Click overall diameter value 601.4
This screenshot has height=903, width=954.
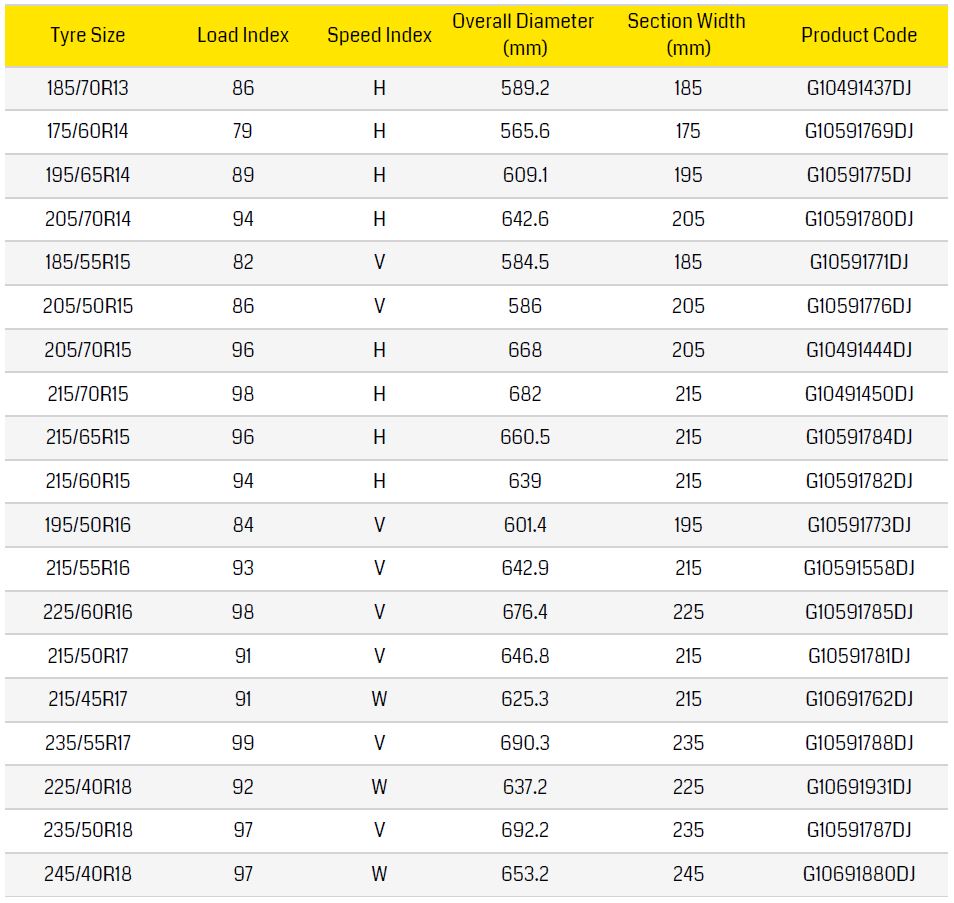pos(525,525)
